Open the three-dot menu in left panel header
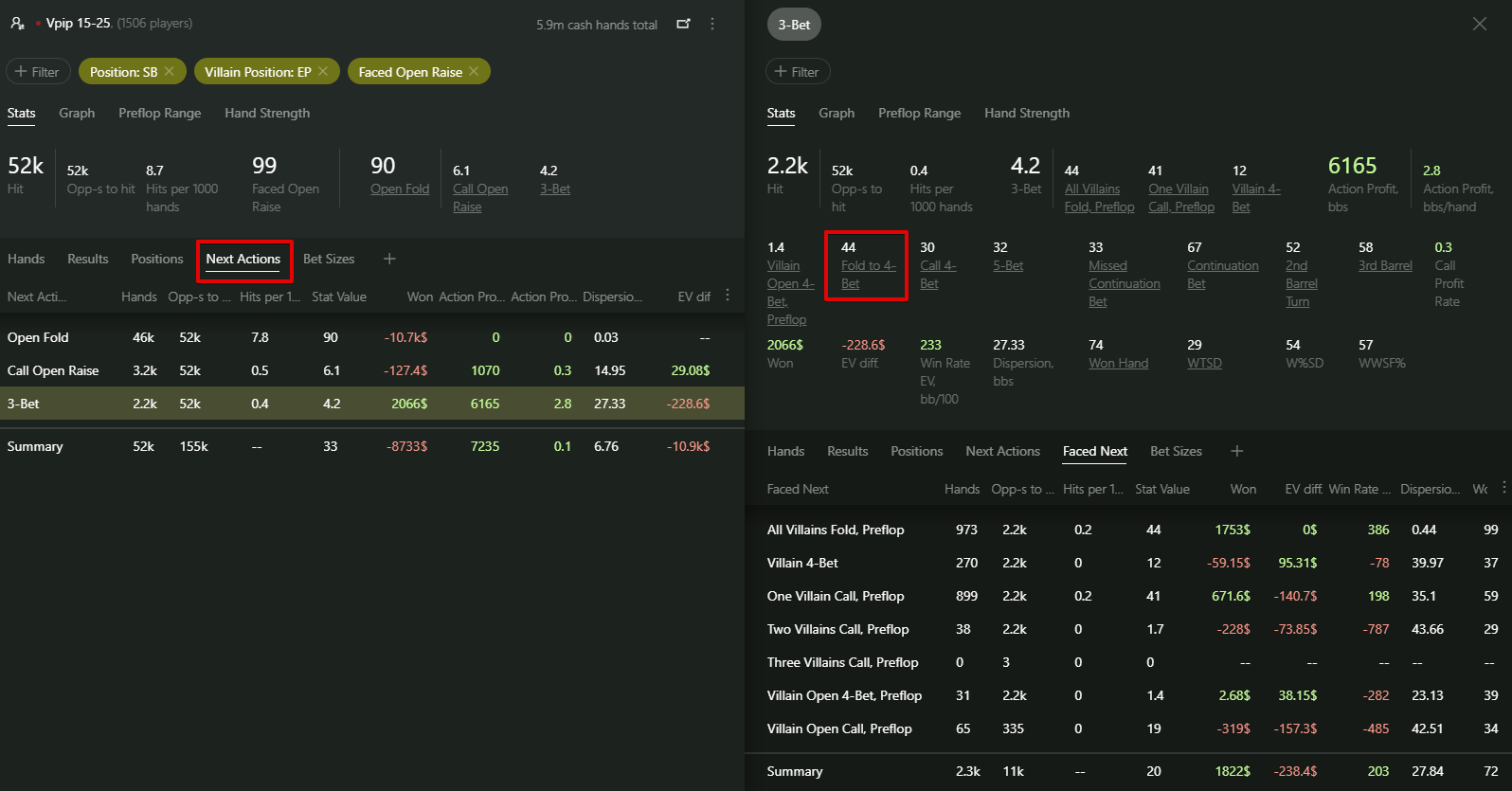 tap(712, 24)
